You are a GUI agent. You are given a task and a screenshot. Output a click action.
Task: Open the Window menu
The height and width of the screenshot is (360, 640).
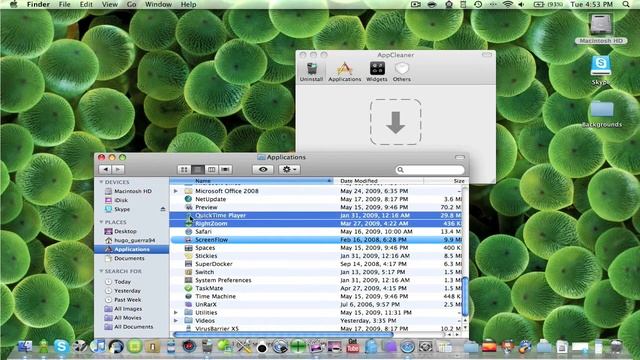pos(158,4)
